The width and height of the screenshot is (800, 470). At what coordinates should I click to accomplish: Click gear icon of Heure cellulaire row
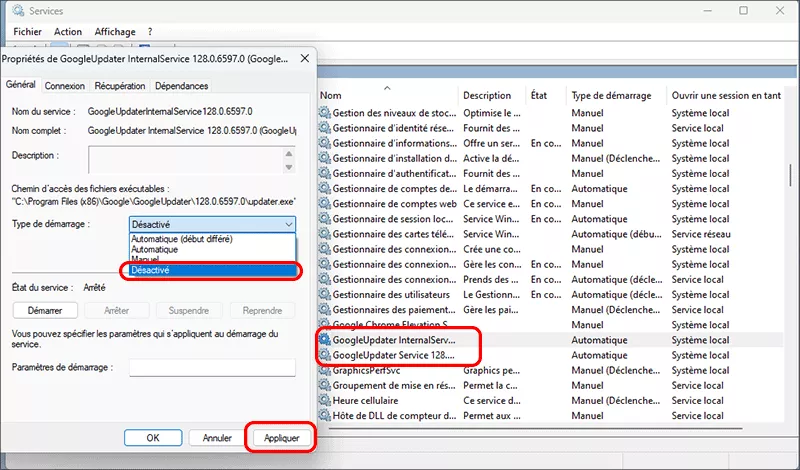click(324, 401)
